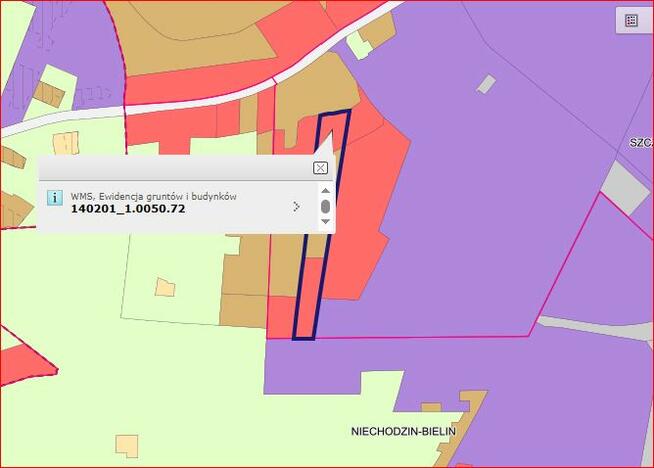Select parcel ID 140201_1.0050.72 text

[x=128, y=209]
